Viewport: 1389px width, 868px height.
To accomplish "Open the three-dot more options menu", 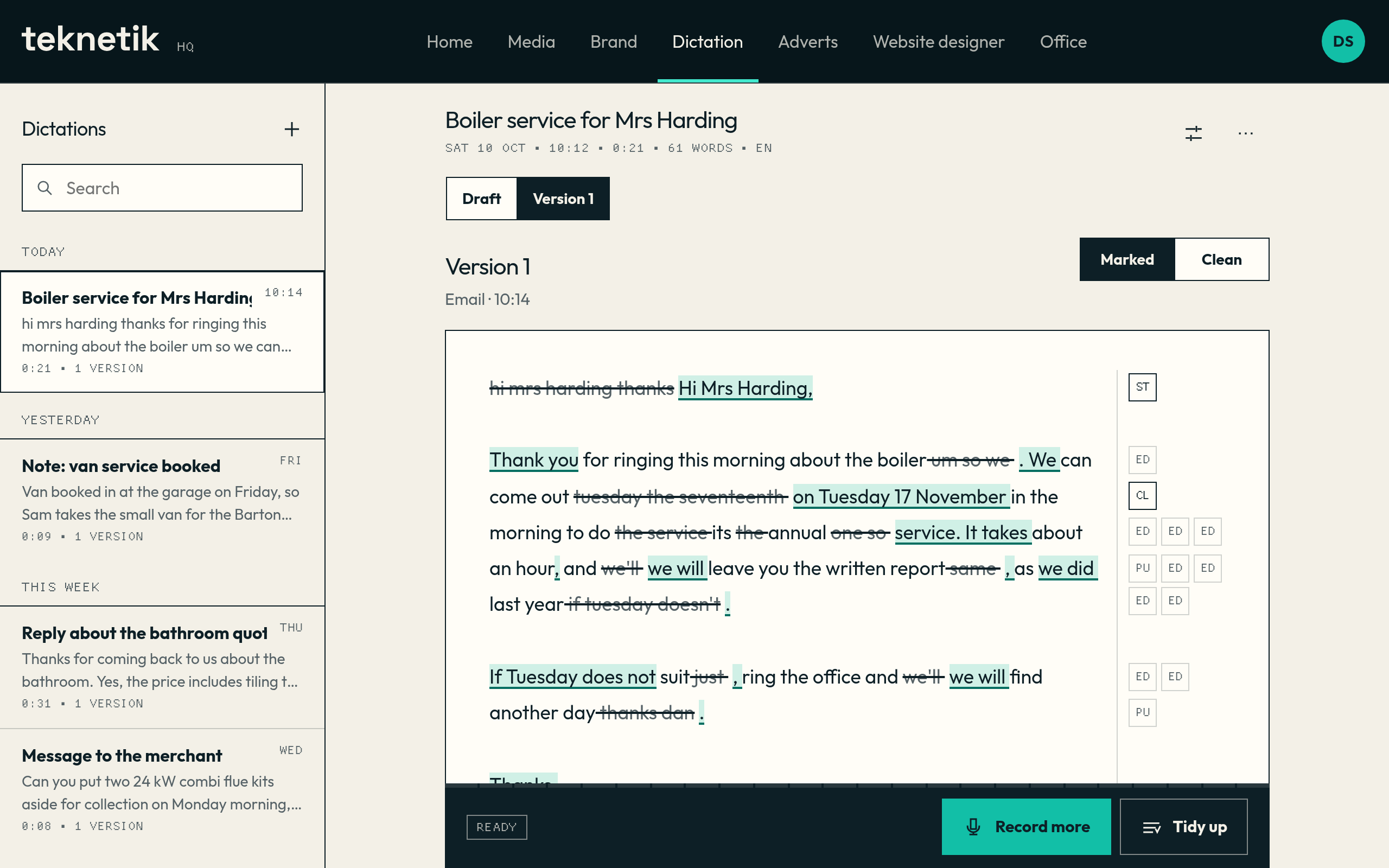I will tap(1246, 133).
